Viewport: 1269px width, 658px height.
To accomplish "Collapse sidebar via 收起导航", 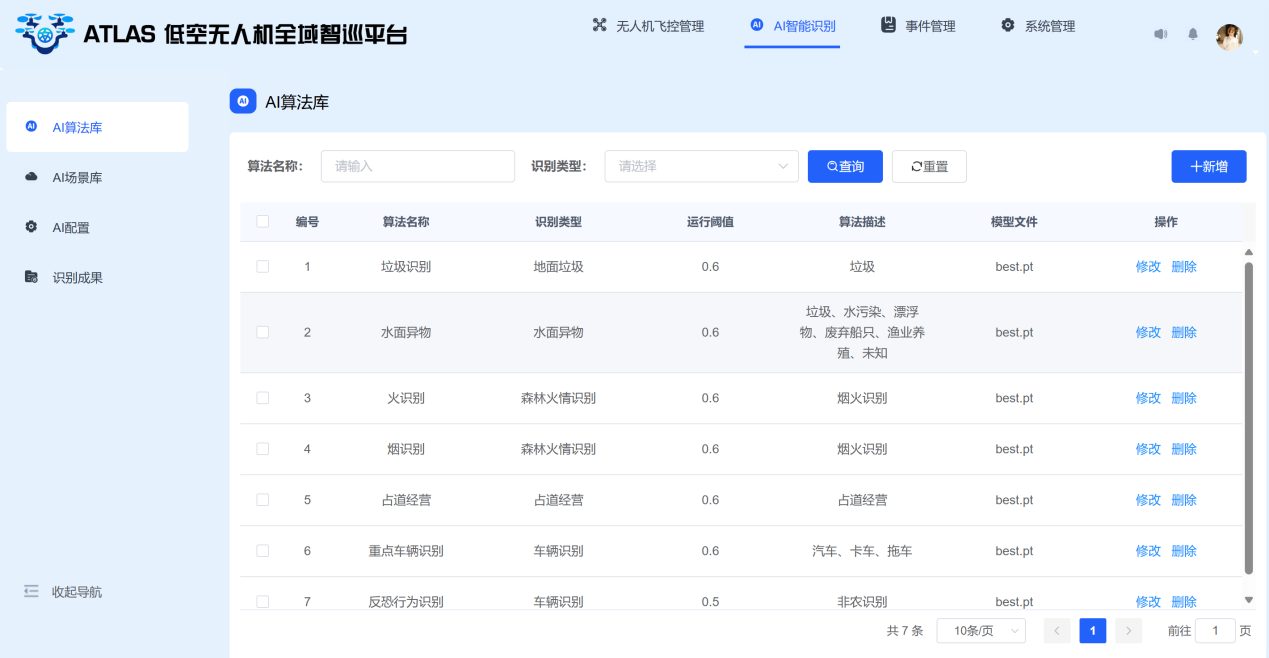I will pyautogui.click(x=76, y=592).
